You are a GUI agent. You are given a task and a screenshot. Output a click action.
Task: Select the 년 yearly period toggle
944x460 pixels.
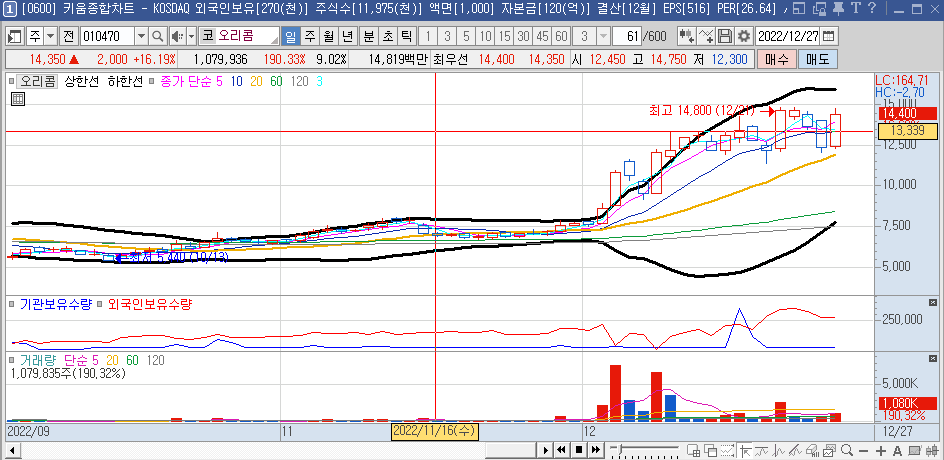347,36
